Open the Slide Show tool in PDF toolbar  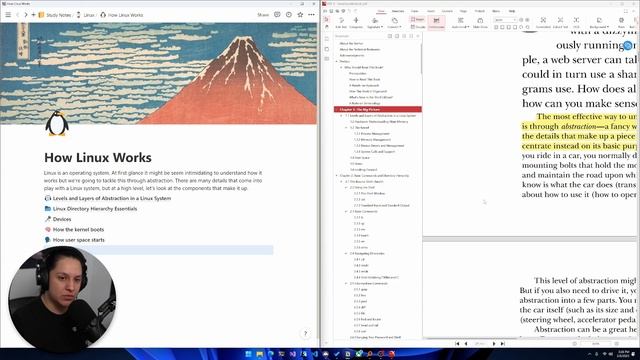480,22
